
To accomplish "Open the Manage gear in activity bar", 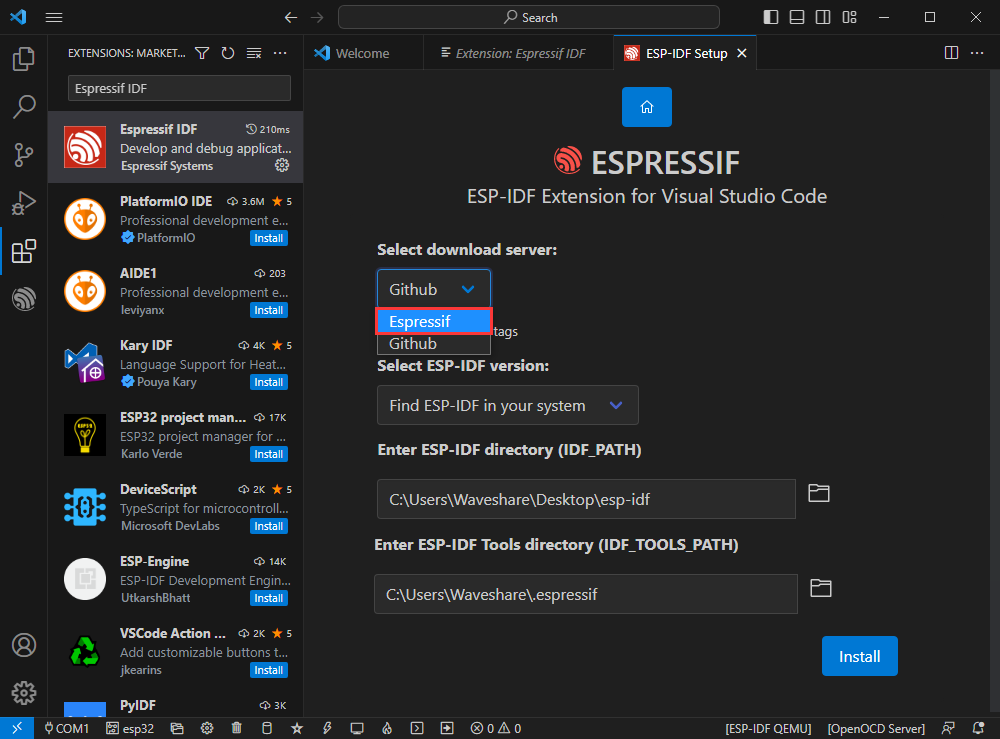I will pos(24,692).
